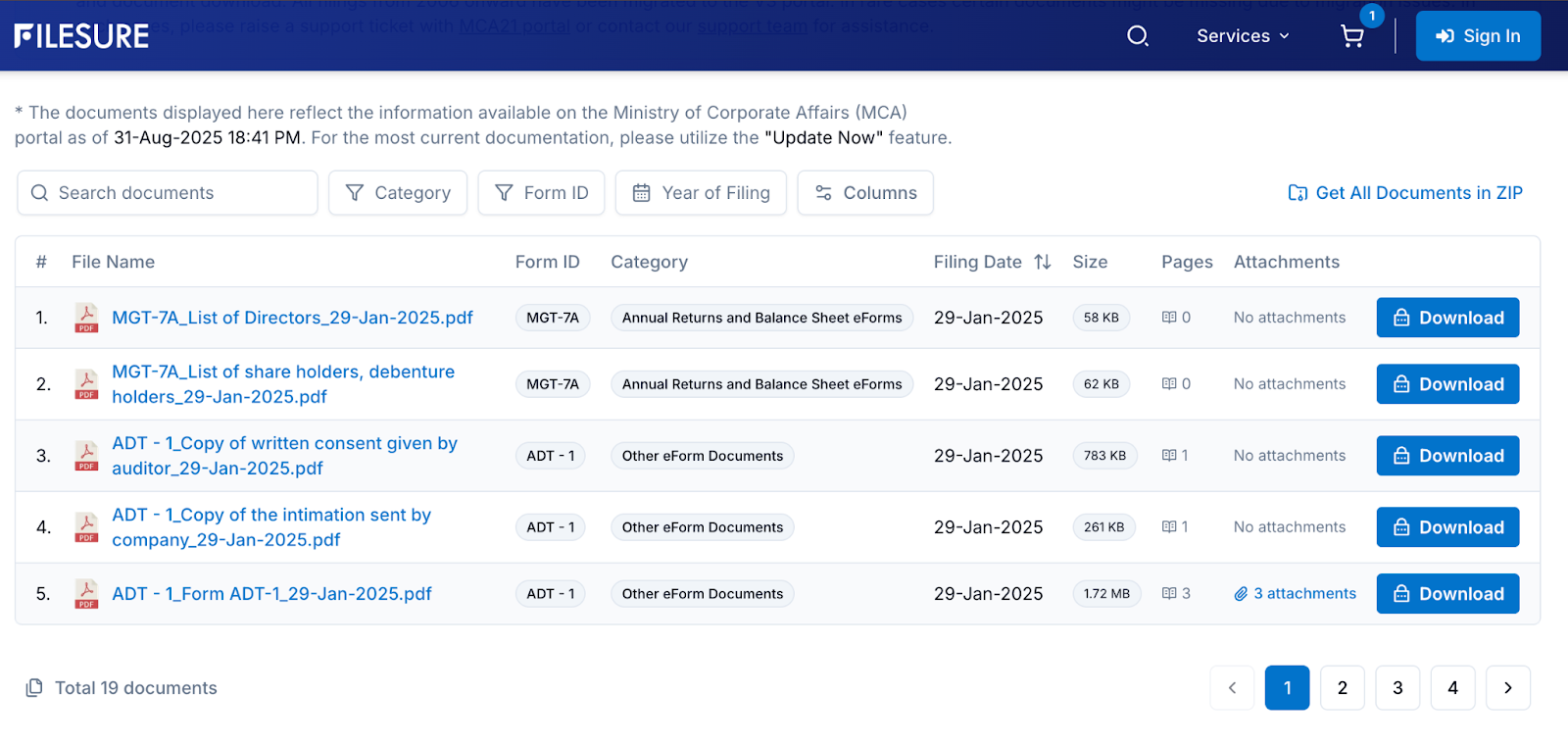Open the Category filter dropdown
Screen dimensions: 1568x744
398,193
